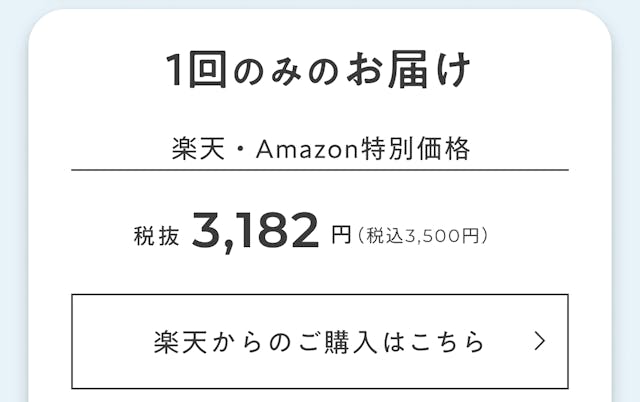Viewport: 640px width, 402px height.
Task: Open the 楽天からのご購入はこちら purchase button
Action: (319, 342)
